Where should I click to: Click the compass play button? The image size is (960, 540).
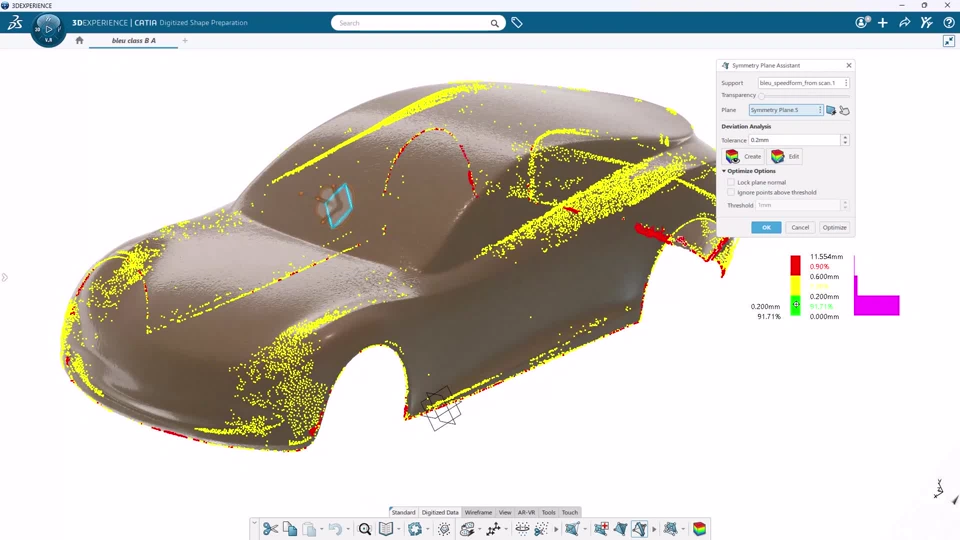pos(48,29)
